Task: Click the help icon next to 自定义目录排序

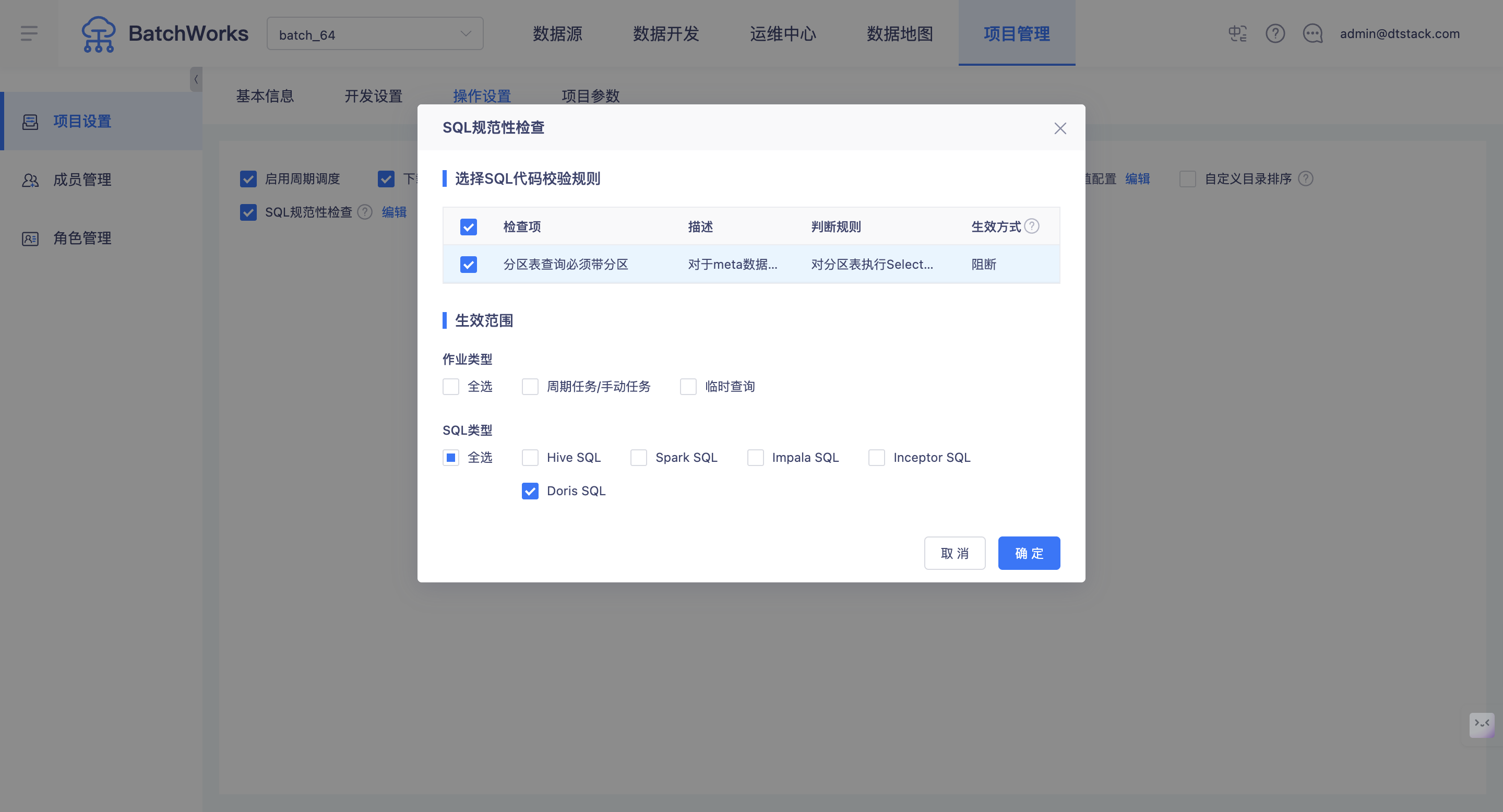Action: click(1306, 178)
